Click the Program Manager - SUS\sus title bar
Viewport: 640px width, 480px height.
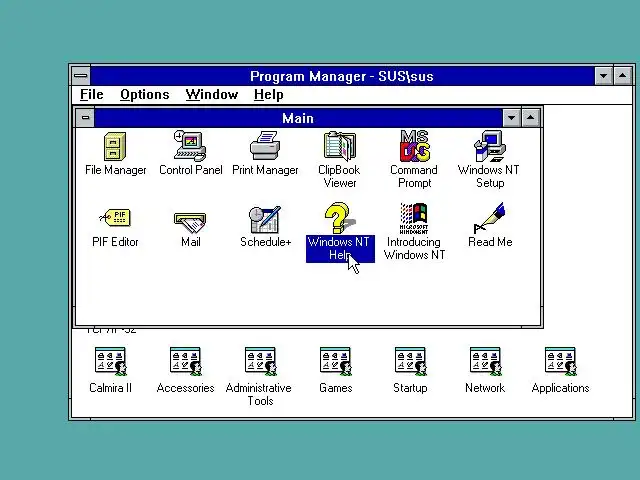pos(342,76)
